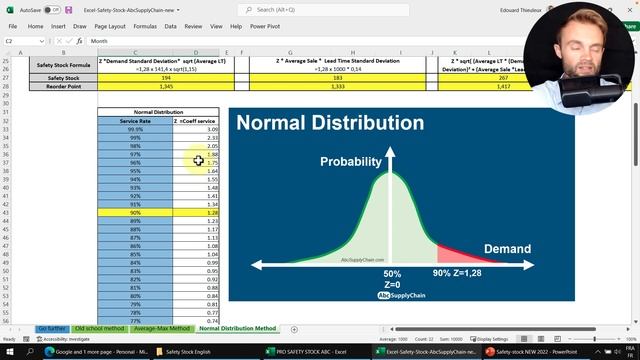Expand the Name Box dropdown
The image size is (640, 360).
pyautogui.click(x=42, y=41)
